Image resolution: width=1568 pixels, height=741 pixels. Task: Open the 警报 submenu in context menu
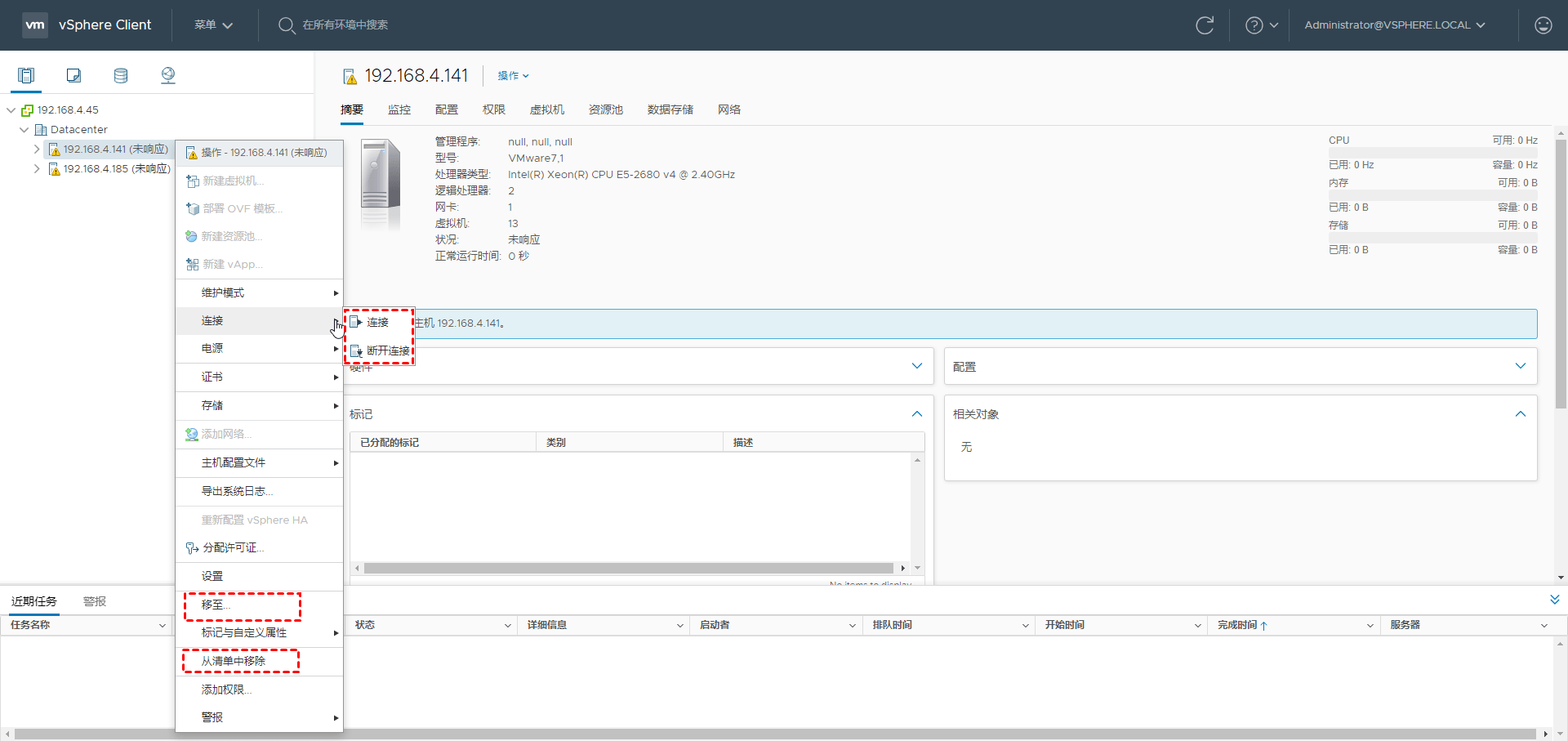[x=260, y=718]
